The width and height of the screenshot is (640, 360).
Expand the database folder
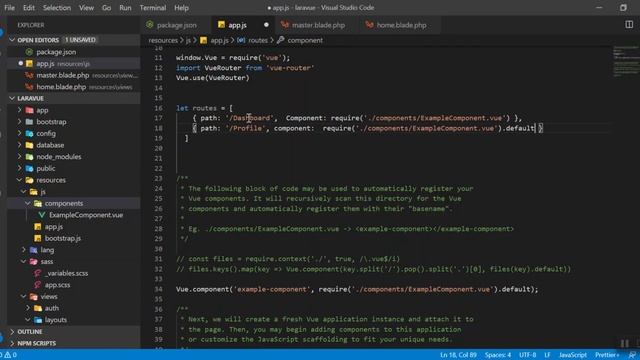(x=19, y=145)
